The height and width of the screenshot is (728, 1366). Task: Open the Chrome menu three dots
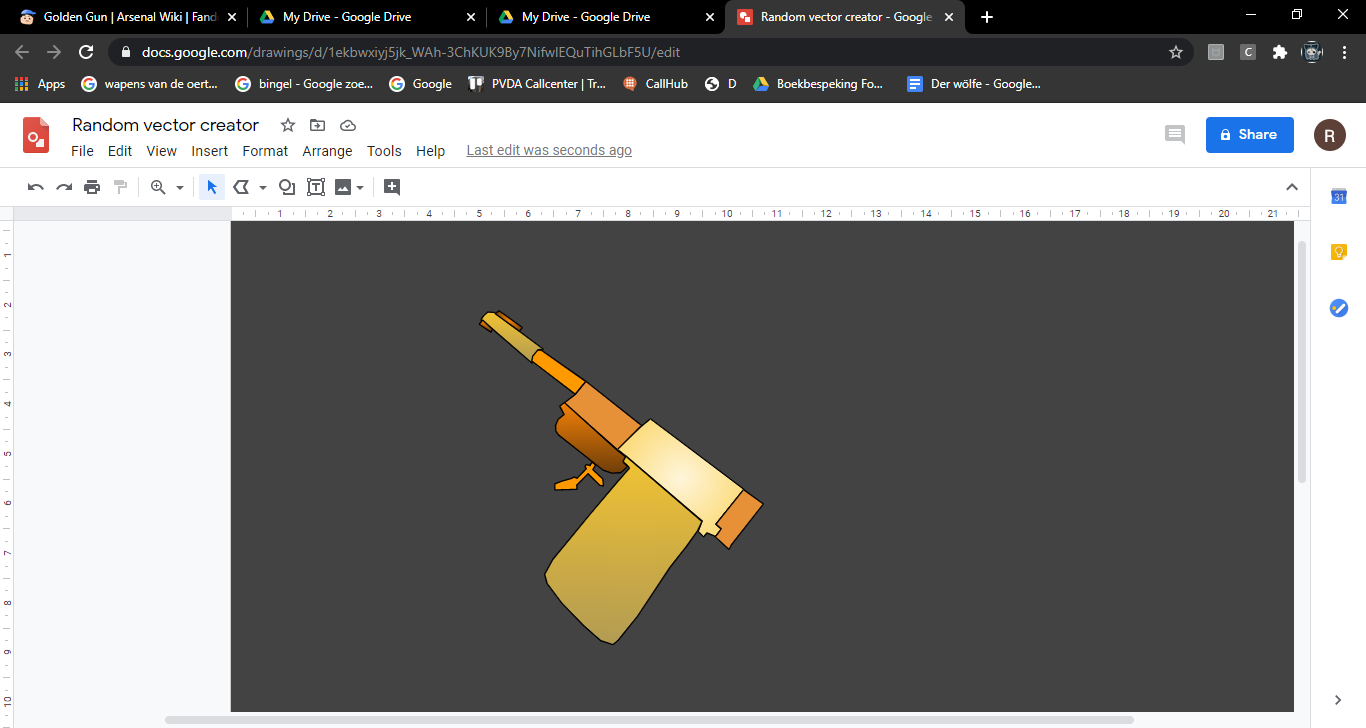pyautogui.click(x=1344, y=52)
